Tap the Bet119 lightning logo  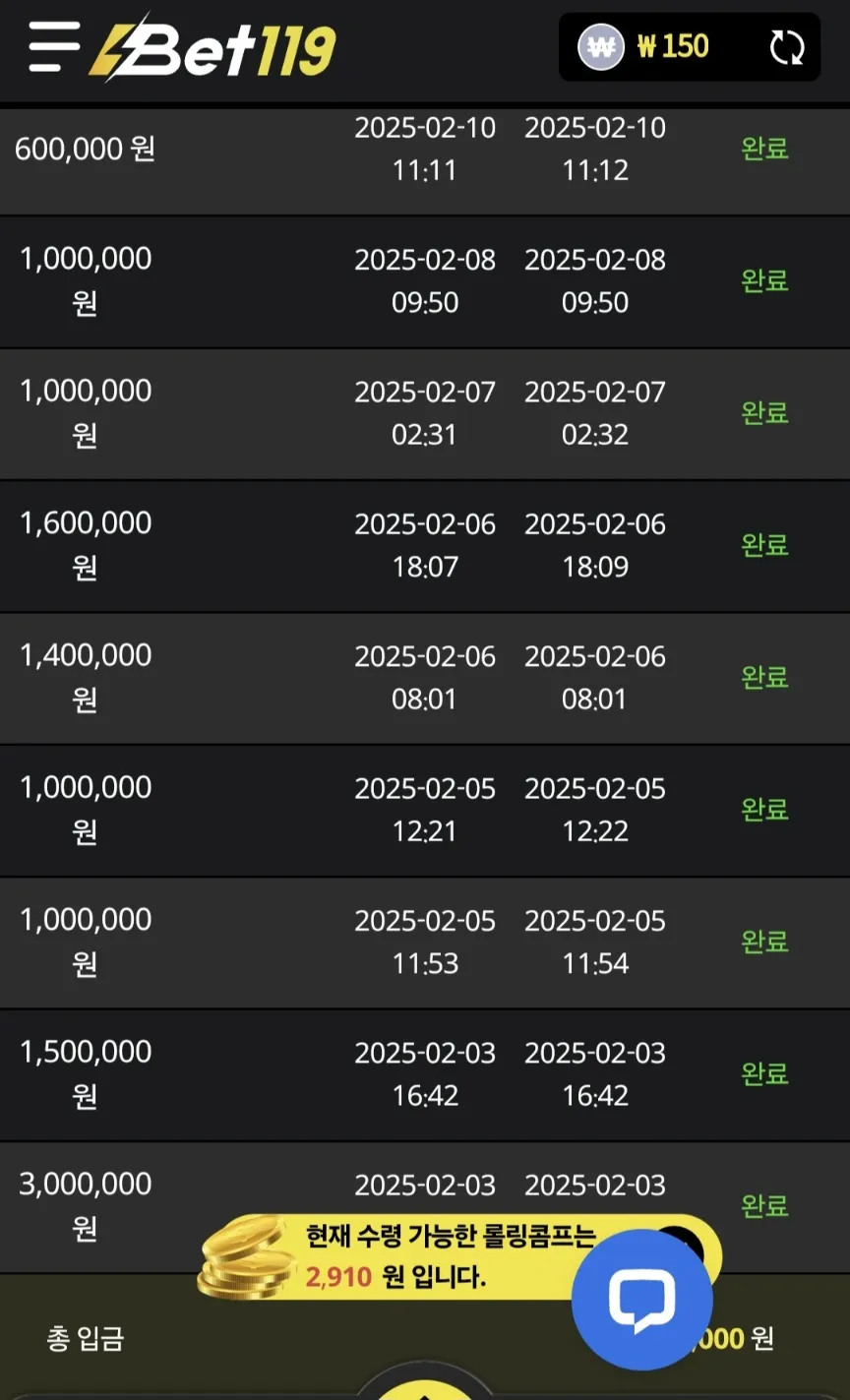coord(213,47)
